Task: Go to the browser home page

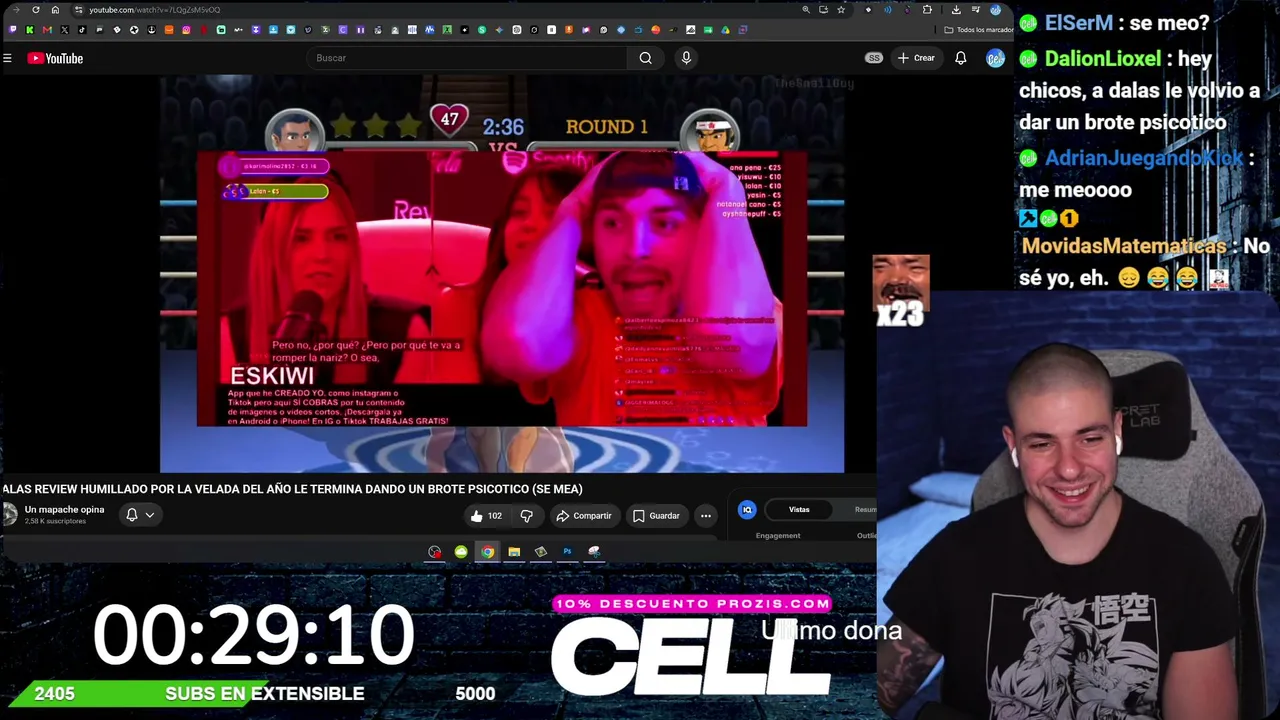Action: pyautogui.click(x=55, y=10)
